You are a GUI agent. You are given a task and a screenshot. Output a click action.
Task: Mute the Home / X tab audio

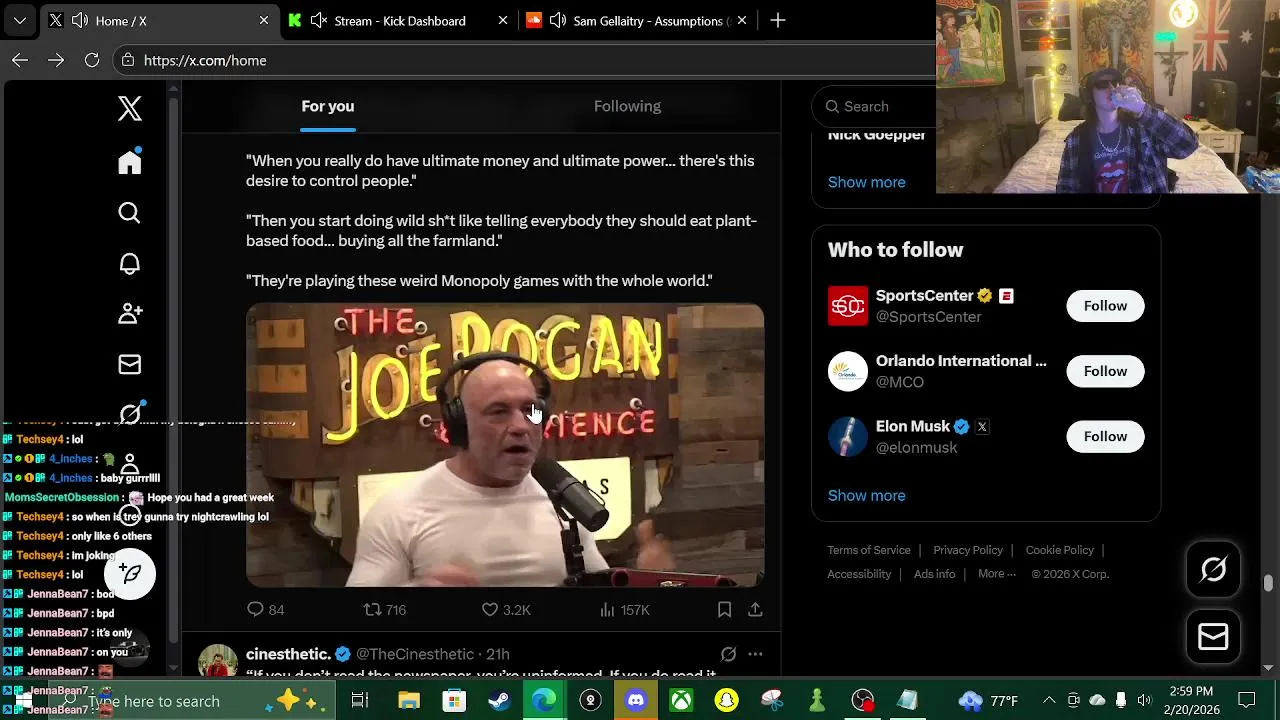(80, 20)
